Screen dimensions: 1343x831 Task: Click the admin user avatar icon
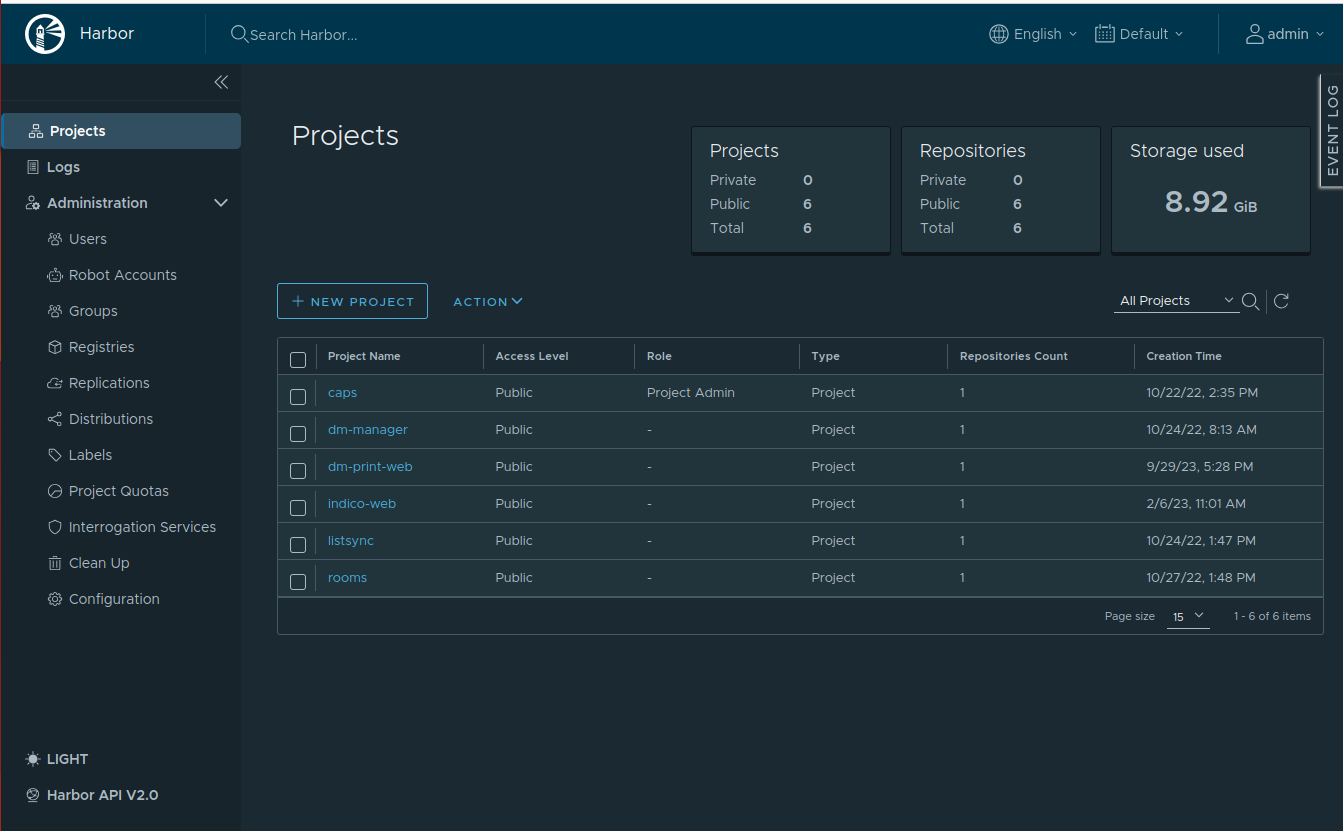1255,34
